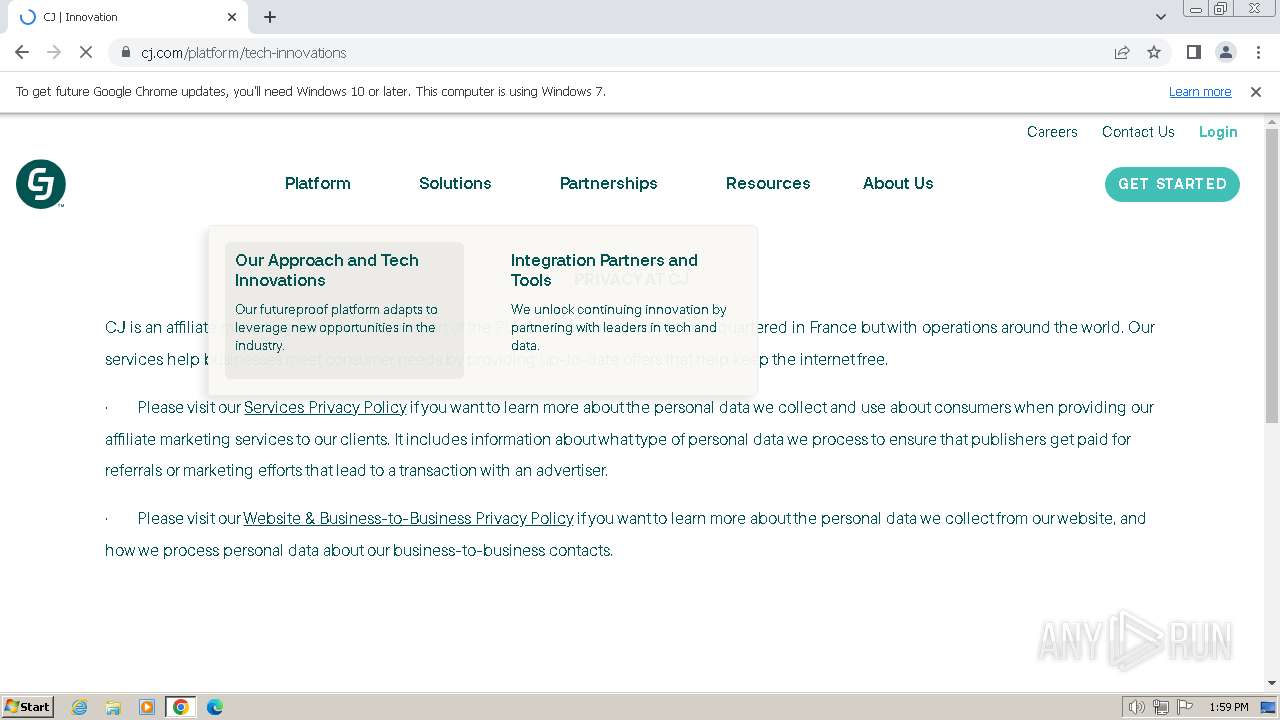The image size is (1280, 720).
Task: Open the tab search dropdown
Action: tap(1161, 17)
